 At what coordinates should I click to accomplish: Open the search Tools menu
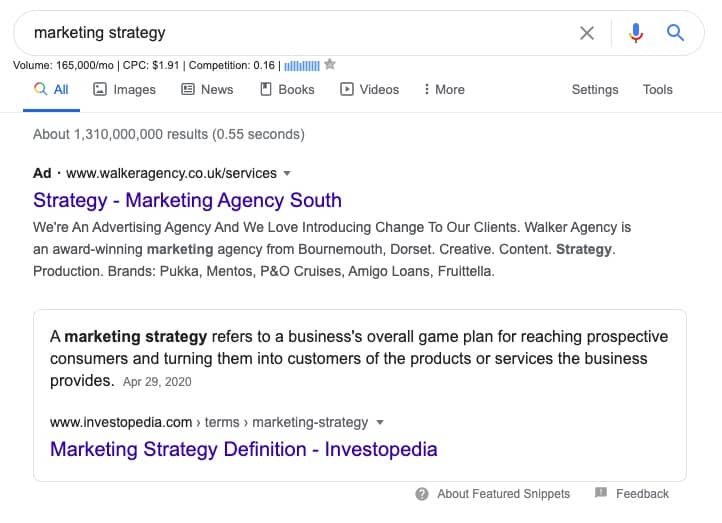pos(658,89)
